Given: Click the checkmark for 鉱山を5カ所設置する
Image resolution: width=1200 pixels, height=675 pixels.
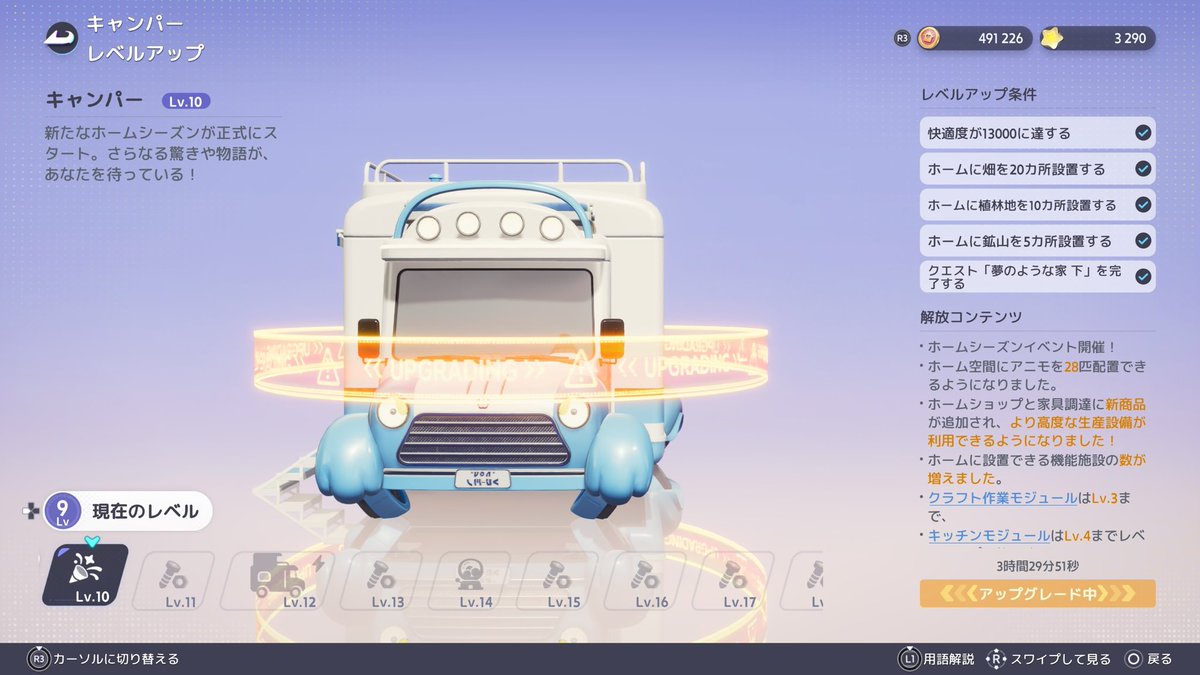Looking at the screenshot, I should 1143,241.
